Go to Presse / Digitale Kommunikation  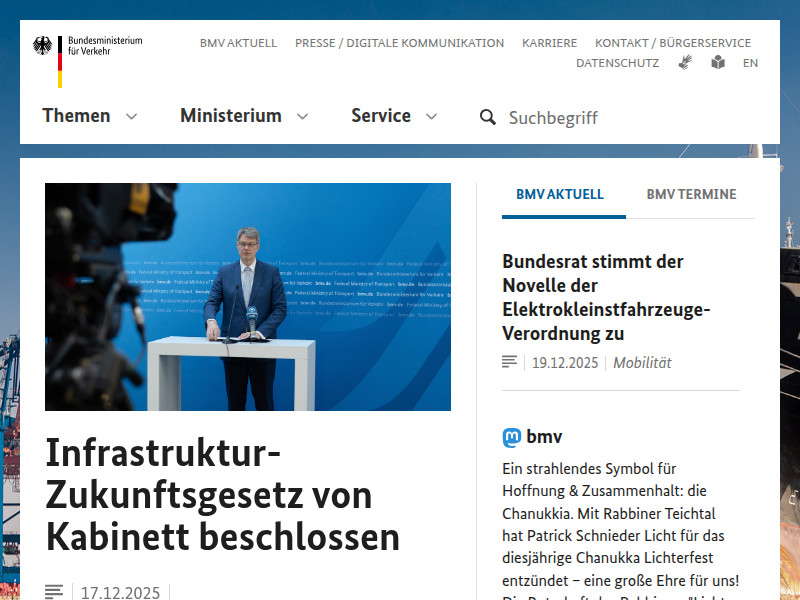click(399, 43)
